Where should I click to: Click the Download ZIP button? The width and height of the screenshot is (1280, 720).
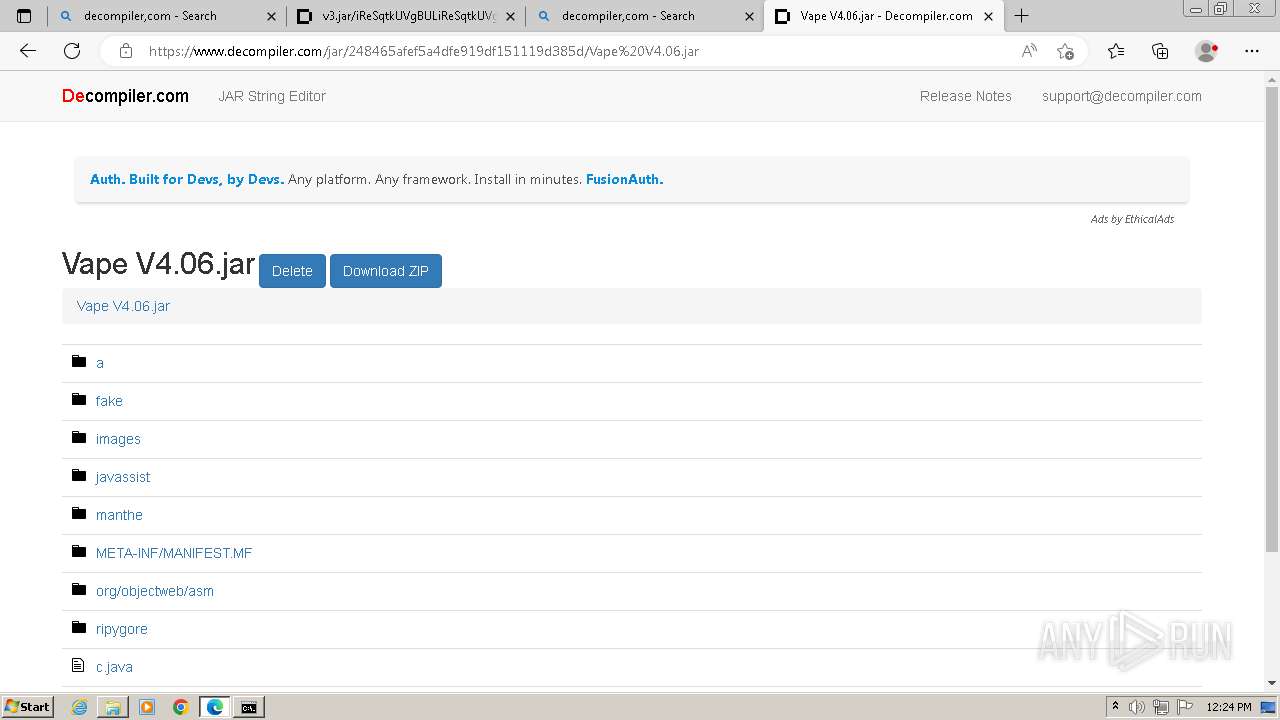click(x=386, y=271)
